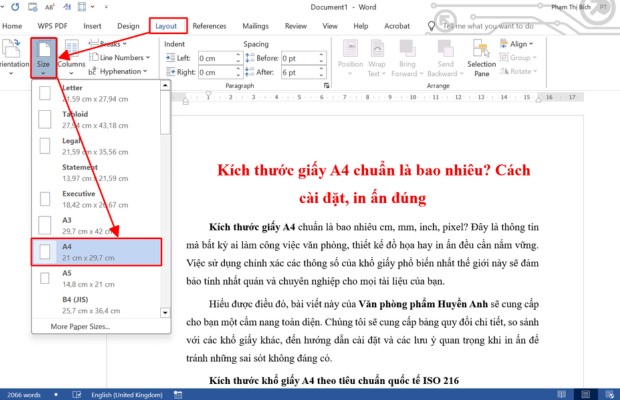Click the Indent Right field
This screenshot has height=400, width=620.
point(216,72)
